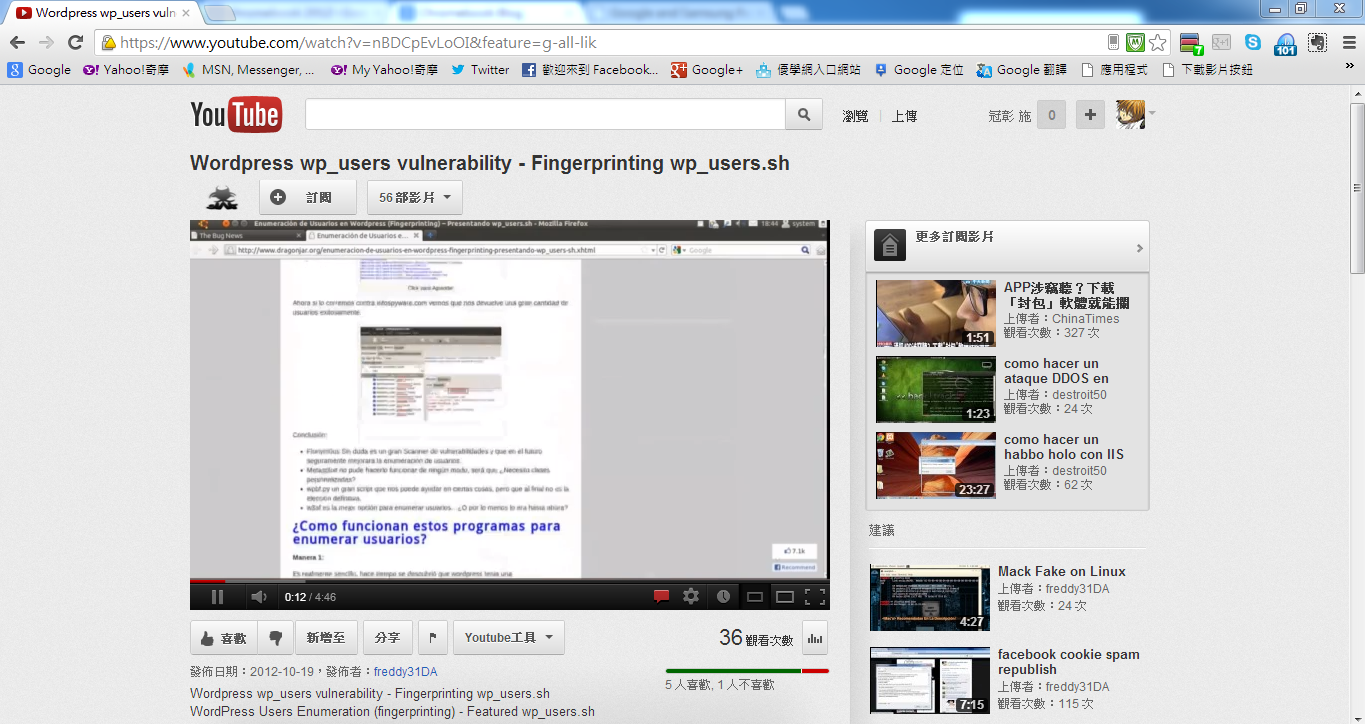Viewport: 1365px width, 724px height.
Task: Click the address bar URL
Action: (x=358, y=43)
